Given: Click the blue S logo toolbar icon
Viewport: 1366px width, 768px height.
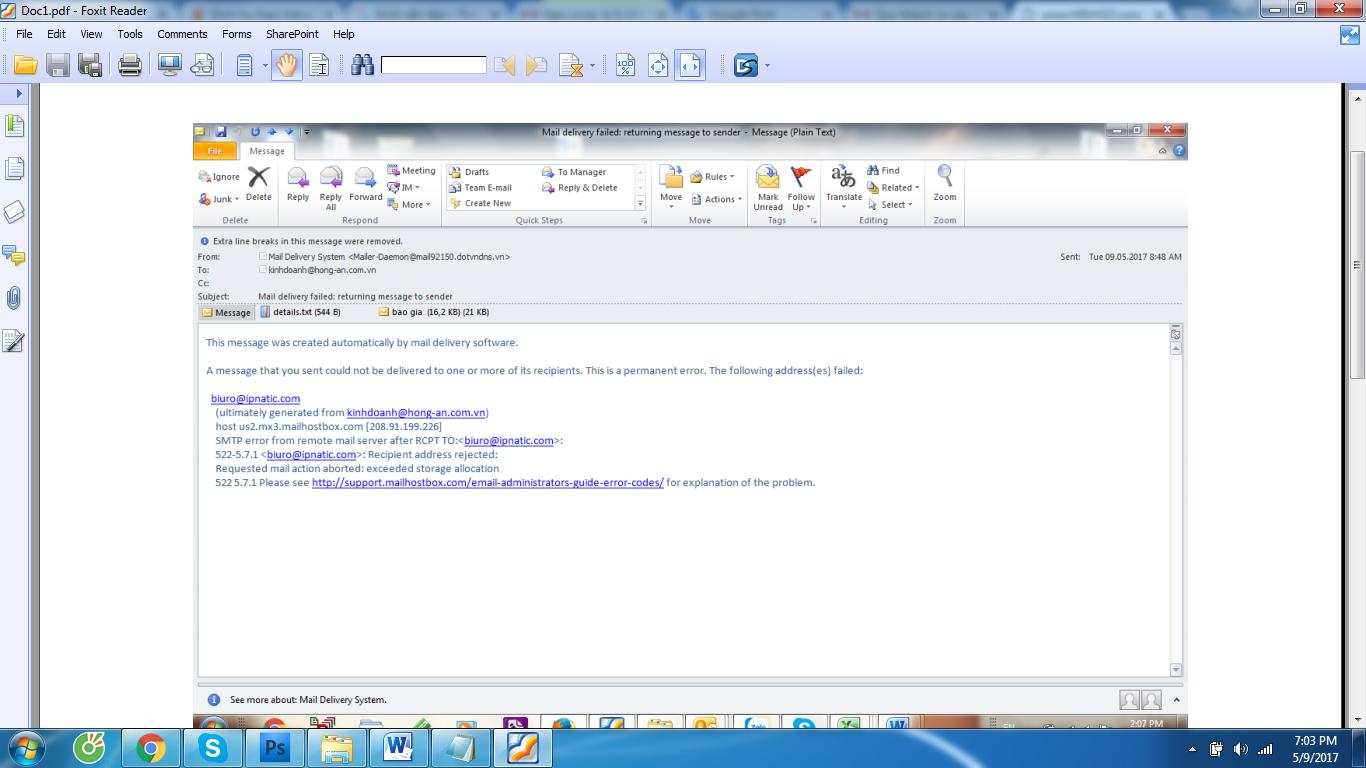Looking at the screenshot, I should click(746, 66).
